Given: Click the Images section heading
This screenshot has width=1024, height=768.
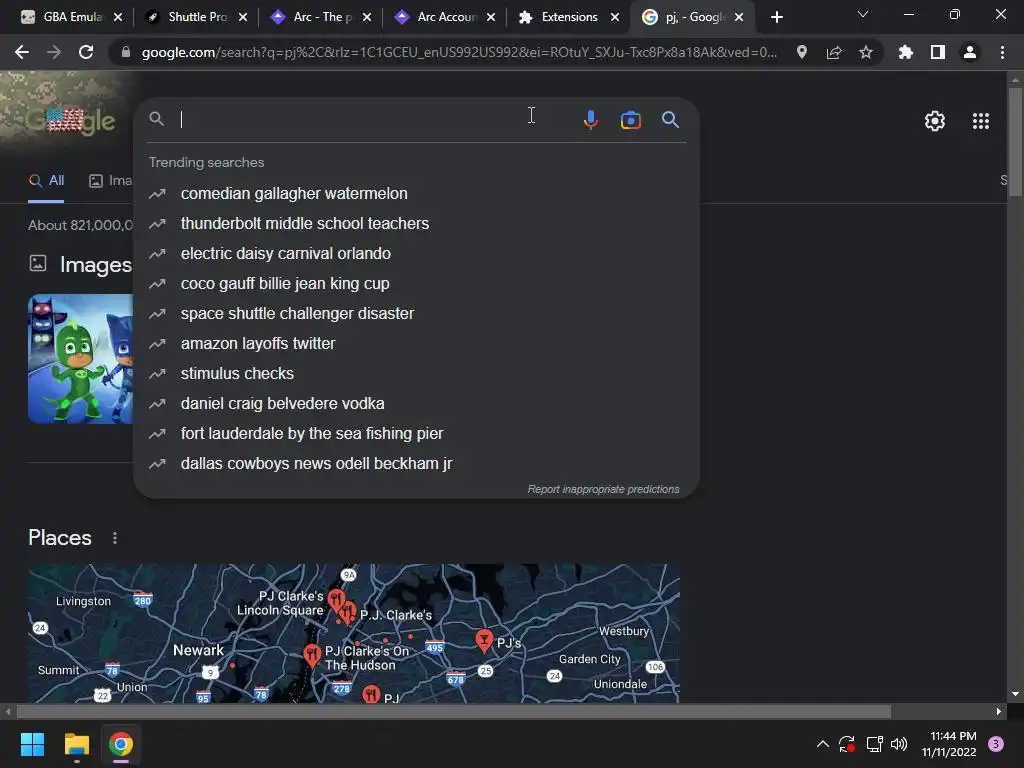Looking at the screenshot, I should pyautogui.click(x=96, y=264).
